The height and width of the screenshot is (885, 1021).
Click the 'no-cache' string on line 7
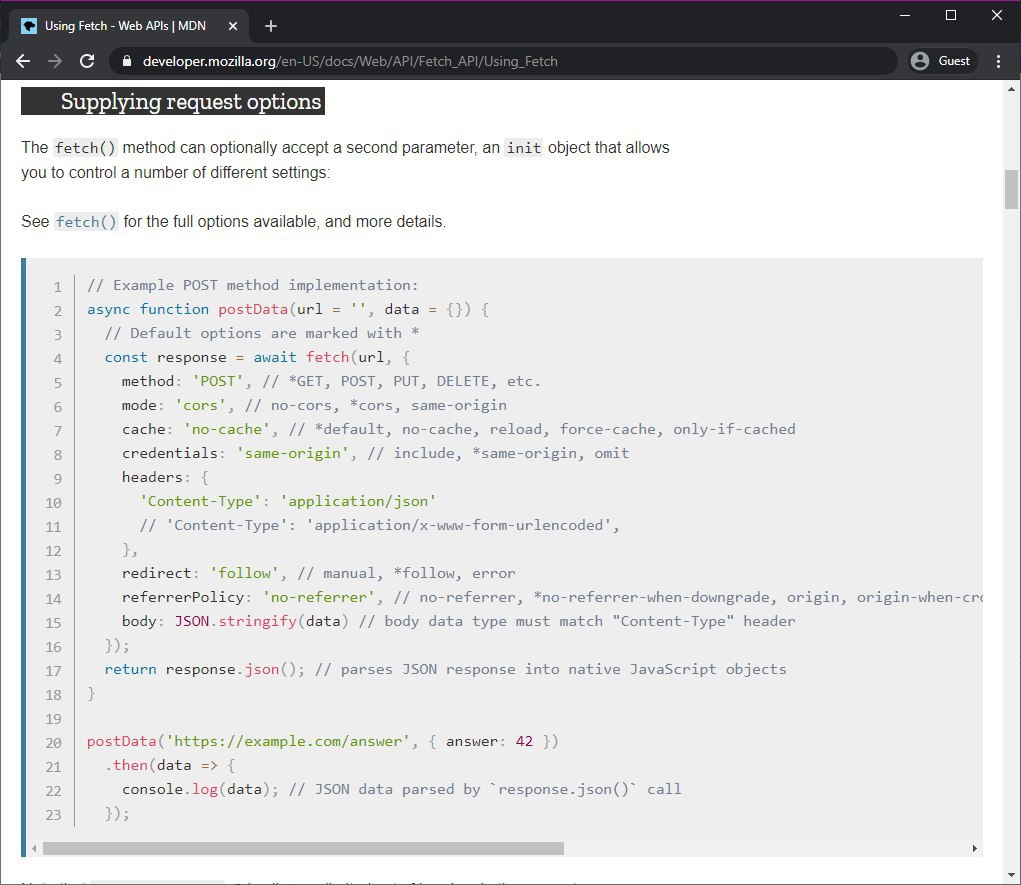click(226, 429)
